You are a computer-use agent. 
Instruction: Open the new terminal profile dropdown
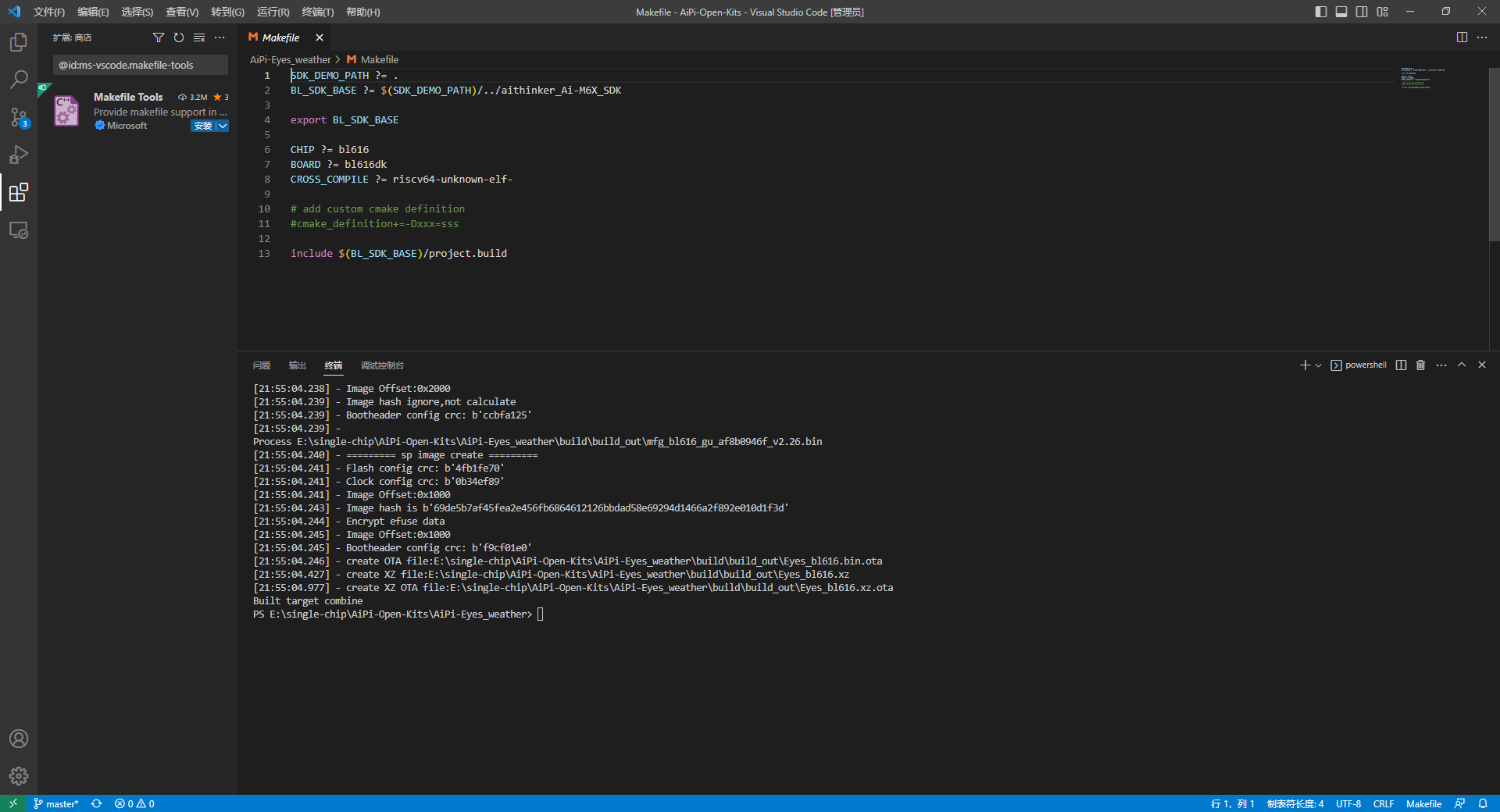(x=1318, y=365)
